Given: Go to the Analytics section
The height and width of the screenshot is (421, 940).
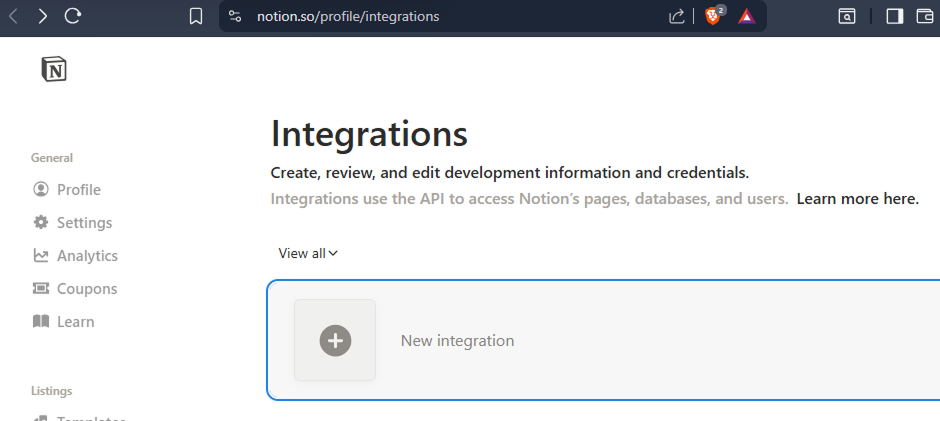Looking at the screenshot, I should tap(87, 256).
